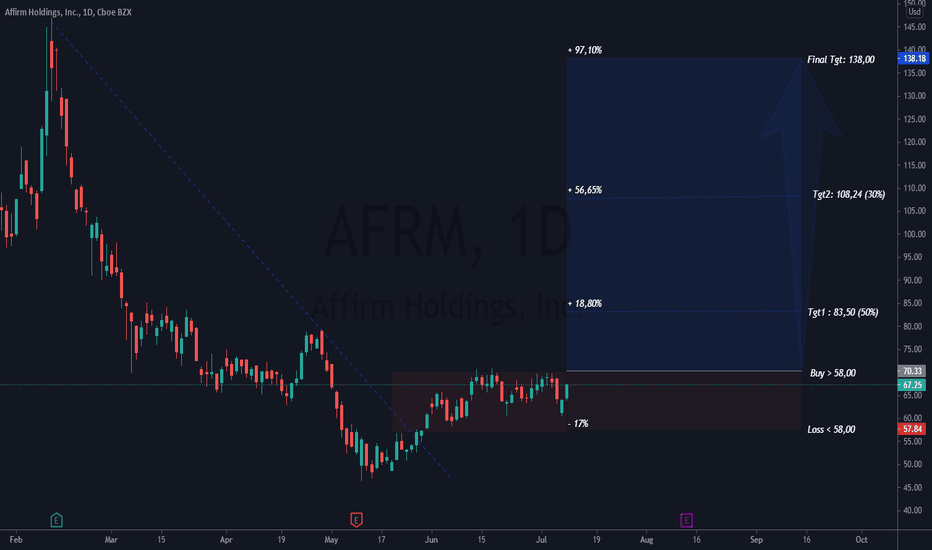Screen dimensions: 932x550
Task: Click the Usd currency label on price axis
Action: (x=914, y=12)
